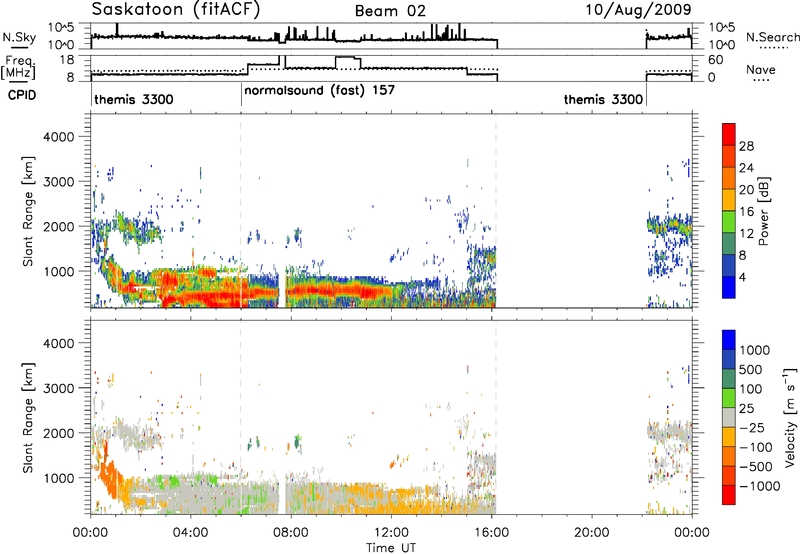Click the "28" label on Power colorbar
Screen dimensions: 800x554
click(746, 146)
